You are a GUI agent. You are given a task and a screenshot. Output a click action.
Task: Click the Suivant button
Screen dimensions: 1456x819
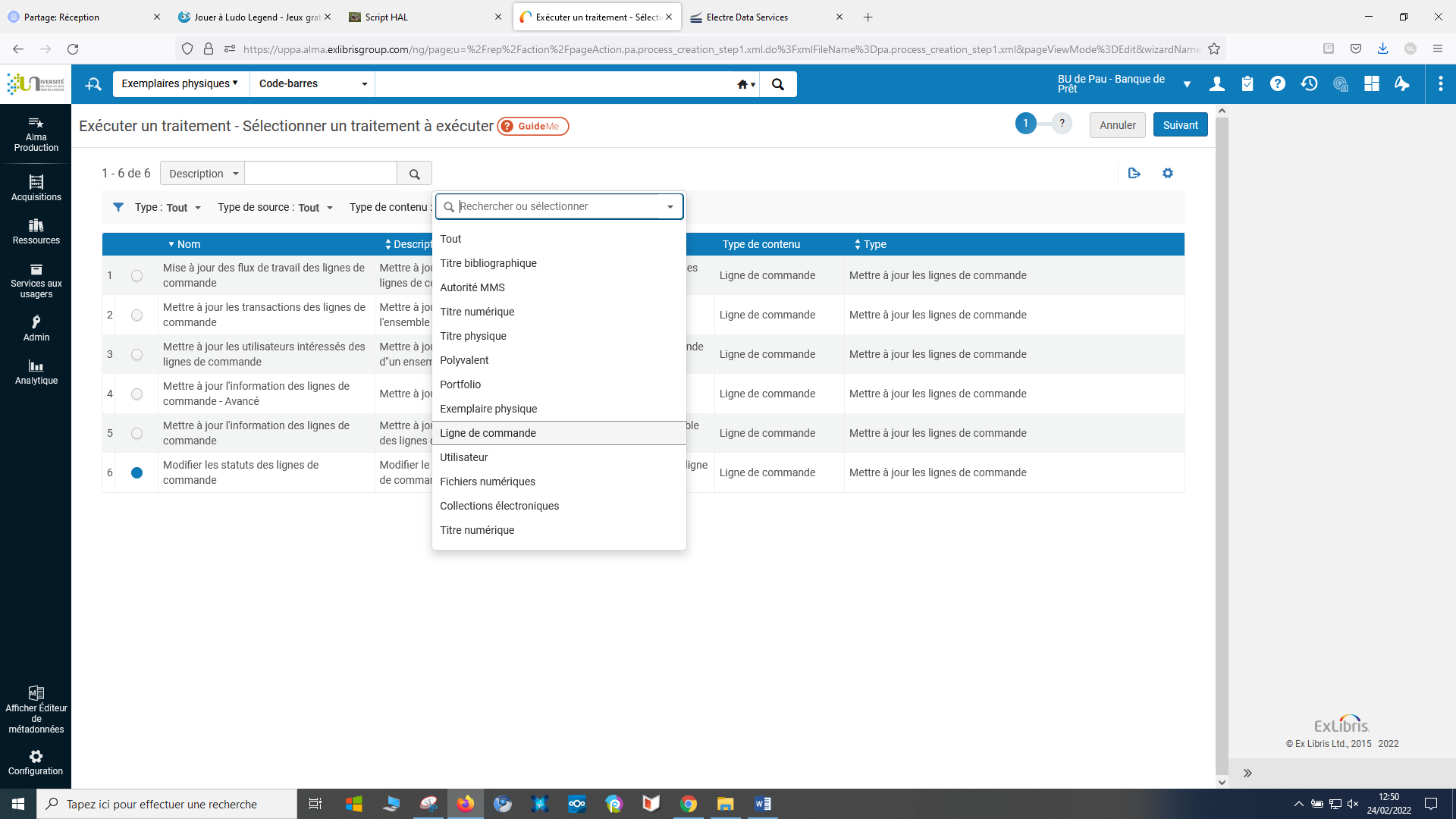pyautogui.click(x=1180, y=125)
